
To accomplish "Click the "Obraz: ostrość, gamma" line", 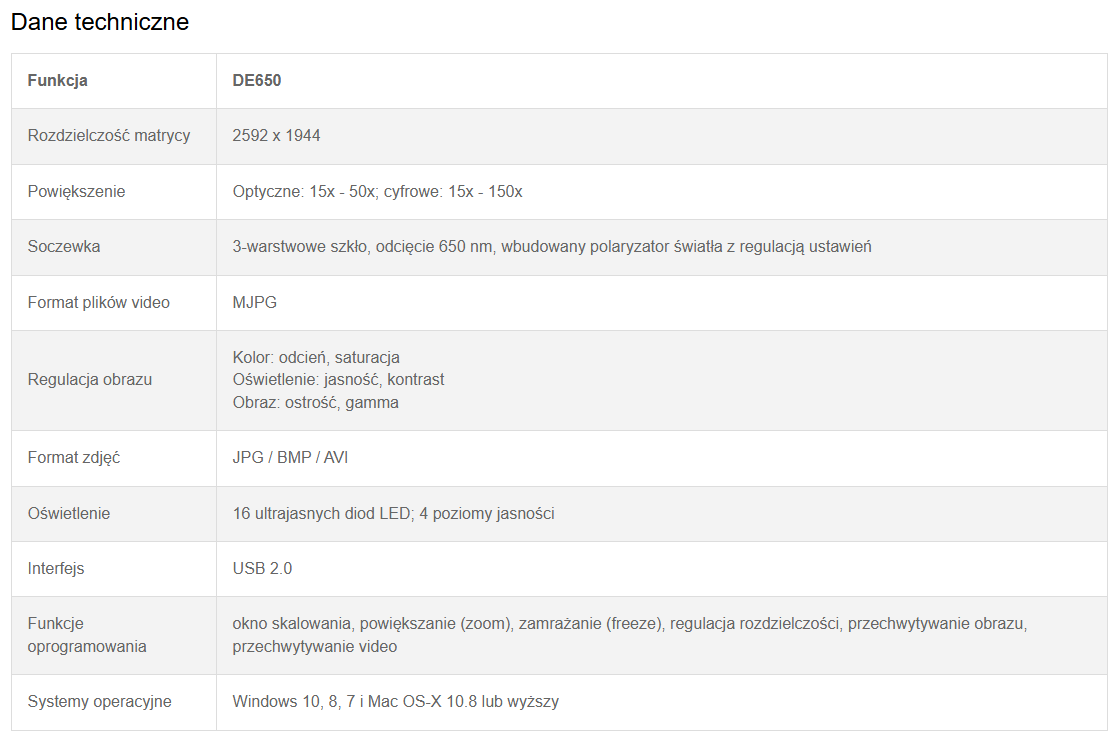I will coord(315,403).
